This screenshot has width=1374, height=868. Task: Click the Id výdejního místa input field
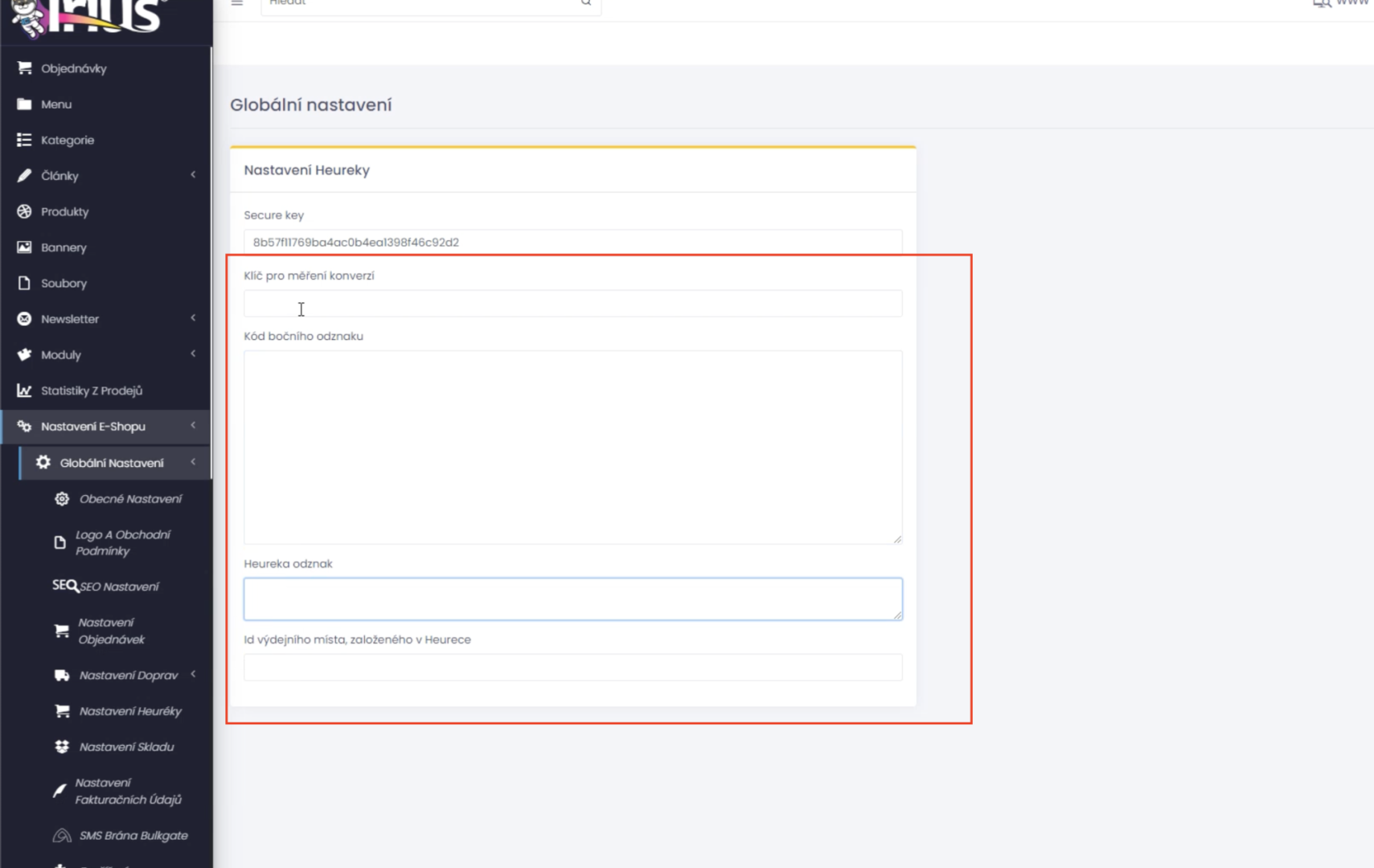click(x=573, y=667)
